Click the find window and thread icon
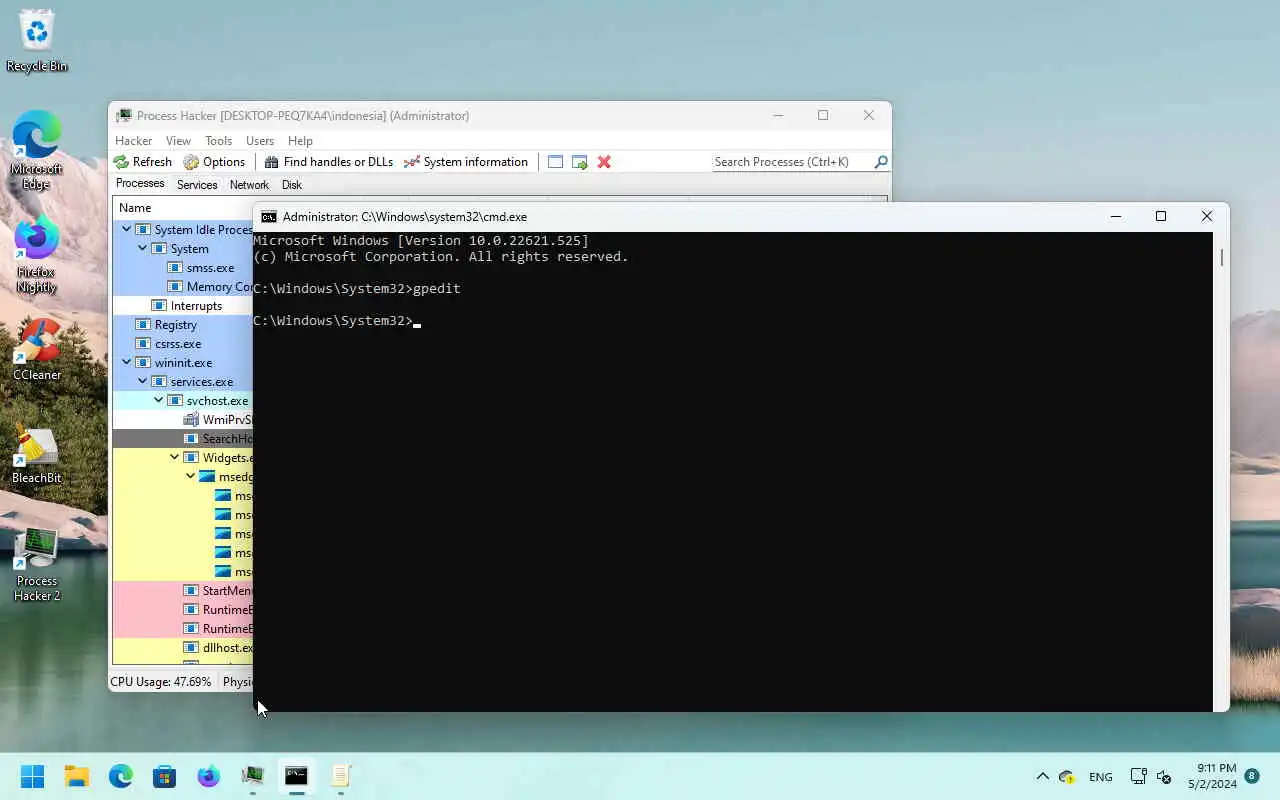Viewport: 1280px width, 800px height. [x=580, y=162]
